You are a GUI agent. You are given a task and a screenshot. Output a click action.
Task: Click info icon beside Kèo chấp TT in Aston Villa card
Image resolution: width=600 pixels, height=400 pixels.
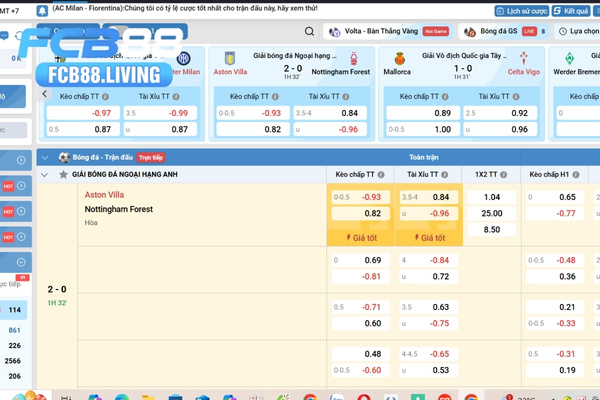[x=275, y=97]
